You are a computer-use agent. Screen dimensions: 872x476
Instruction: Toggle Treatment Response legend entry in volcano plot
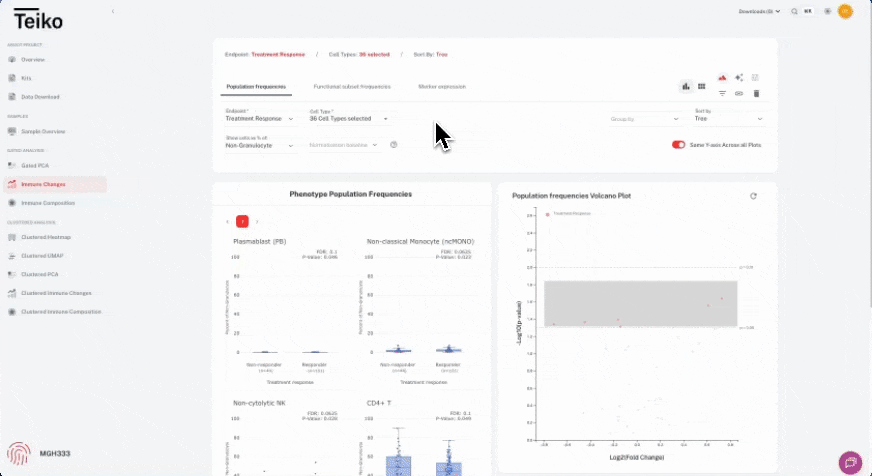568,214
